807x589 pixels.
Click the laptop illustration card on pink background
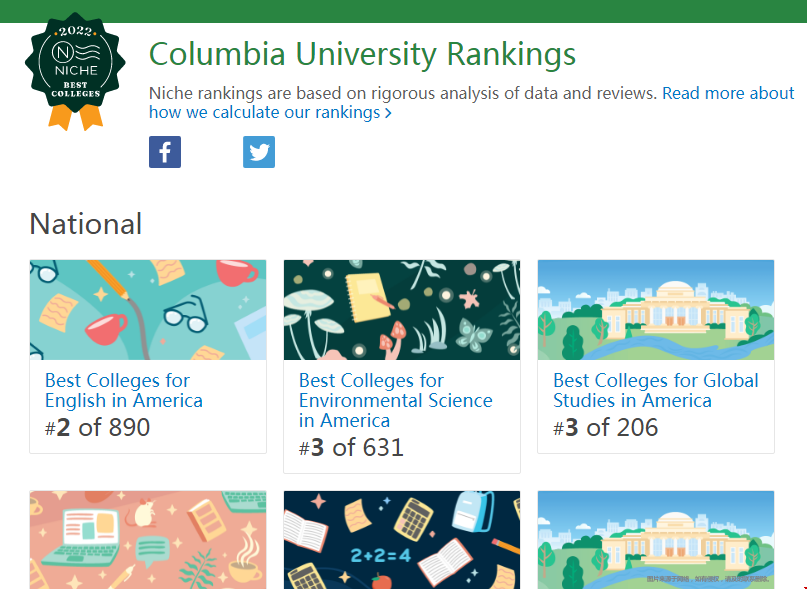coord(148,540)
